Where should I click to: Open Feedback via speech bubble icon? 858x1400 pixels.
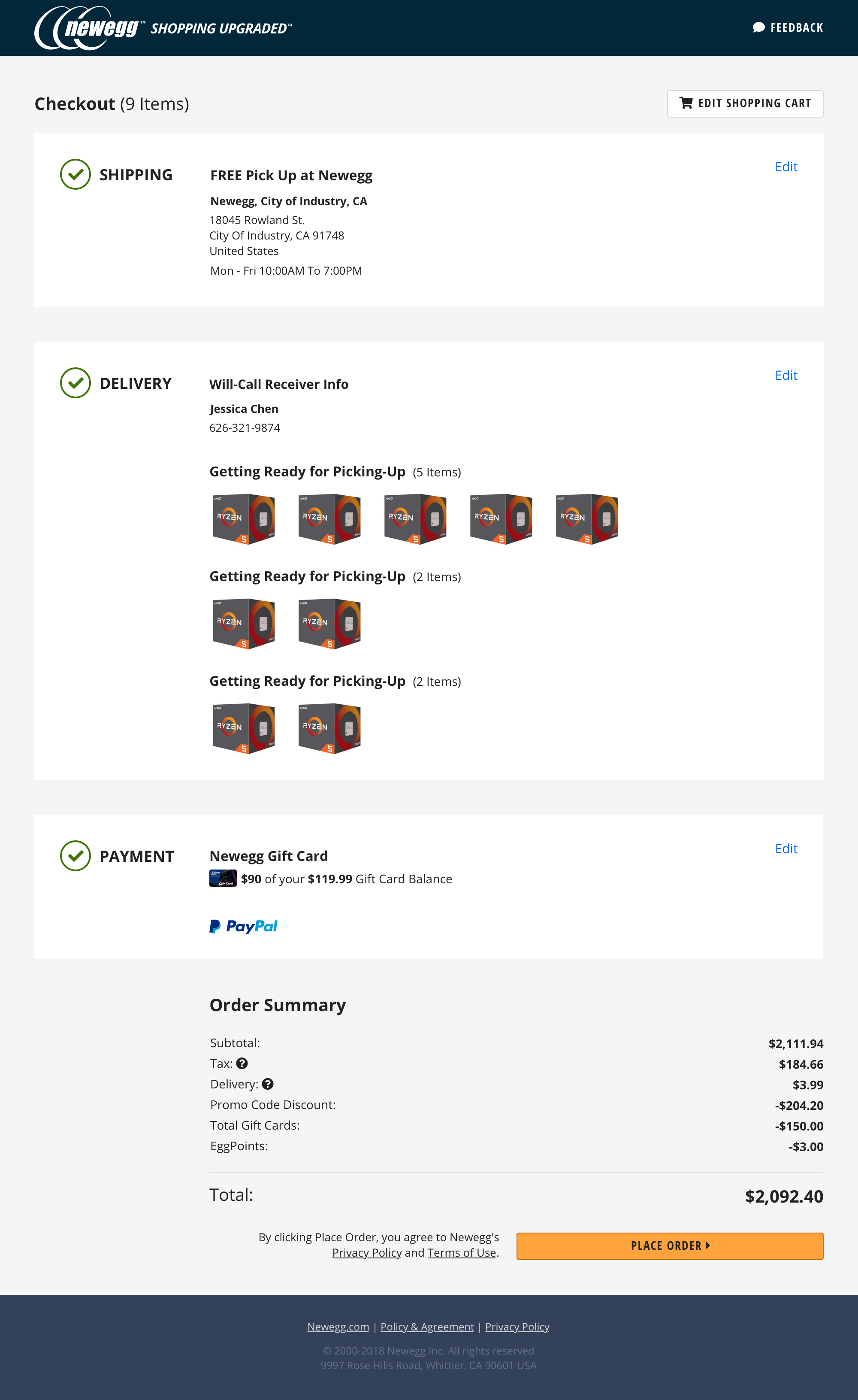[x=758, y=27]
